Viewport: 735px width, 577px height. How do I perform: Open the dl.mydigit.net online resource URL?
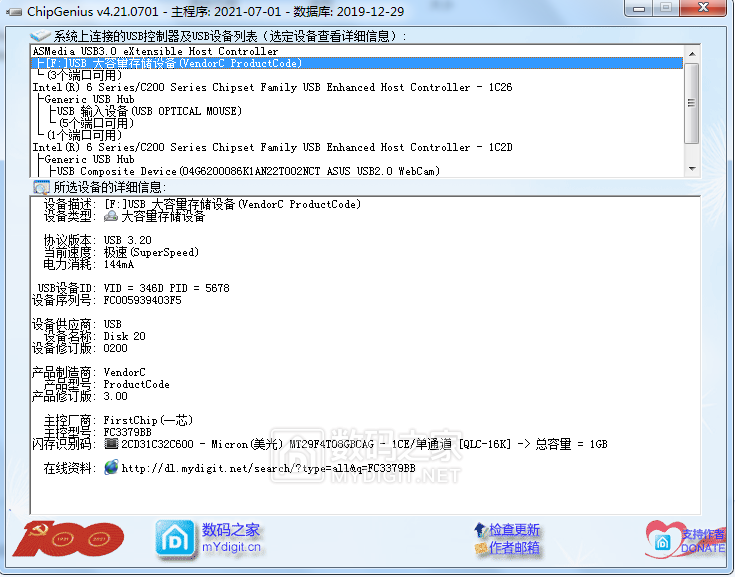click(x=267, y=468)
